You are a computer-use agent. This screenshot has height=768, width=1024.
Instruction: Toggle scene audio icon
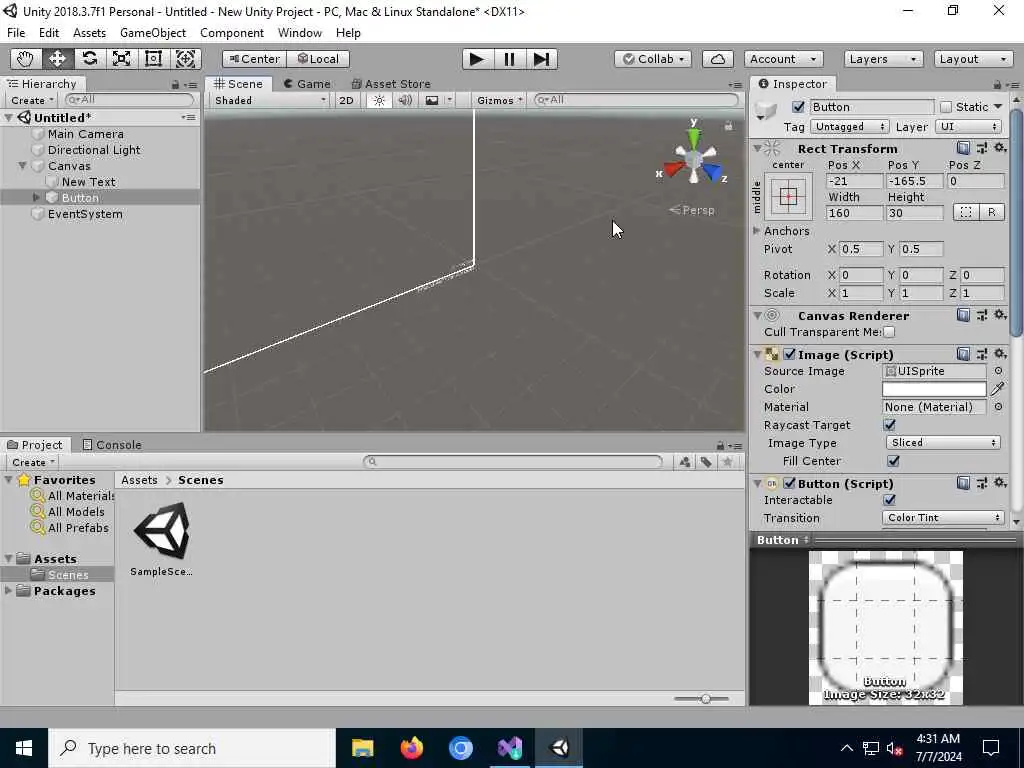pos(405,100)
